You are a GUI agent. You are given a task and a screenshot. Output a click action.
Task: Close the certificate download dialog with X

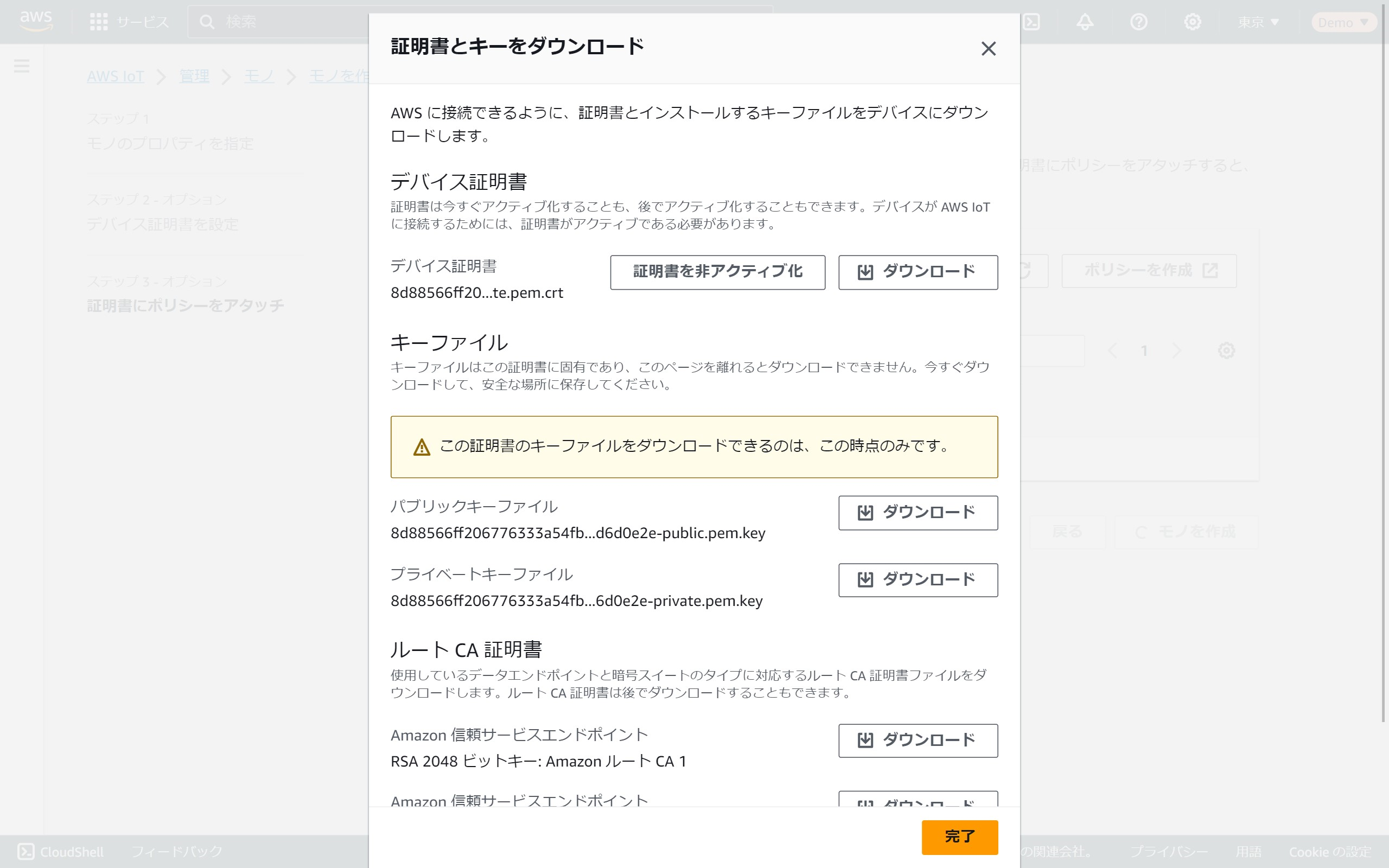click(988, 49)
